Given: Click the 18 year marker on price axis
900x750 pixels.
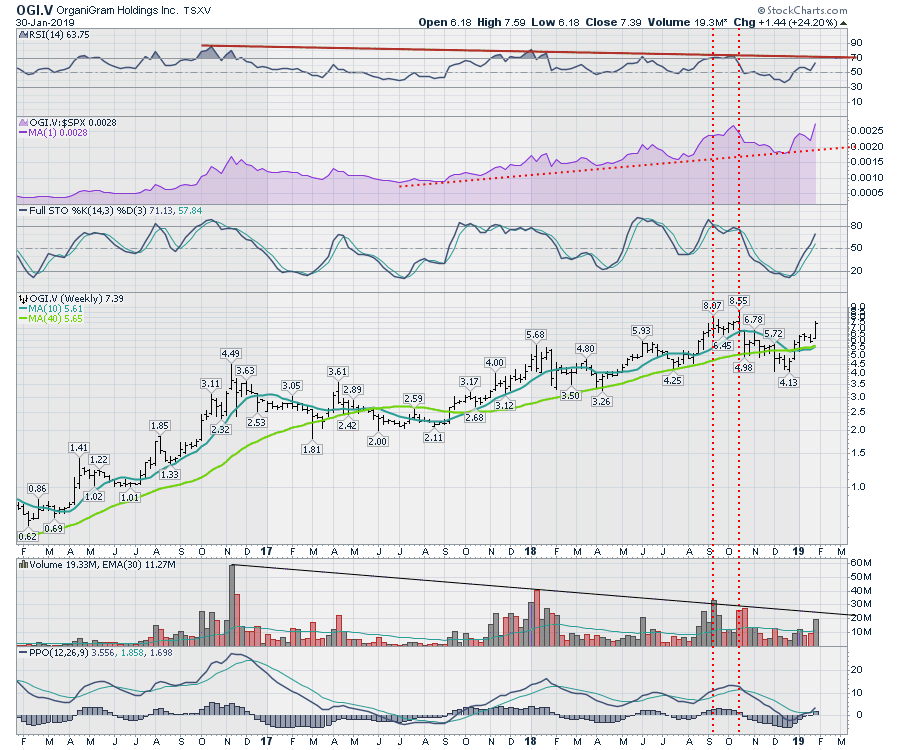Looking at the screenshot, I should pyautogui.click(x=530, y=551).
